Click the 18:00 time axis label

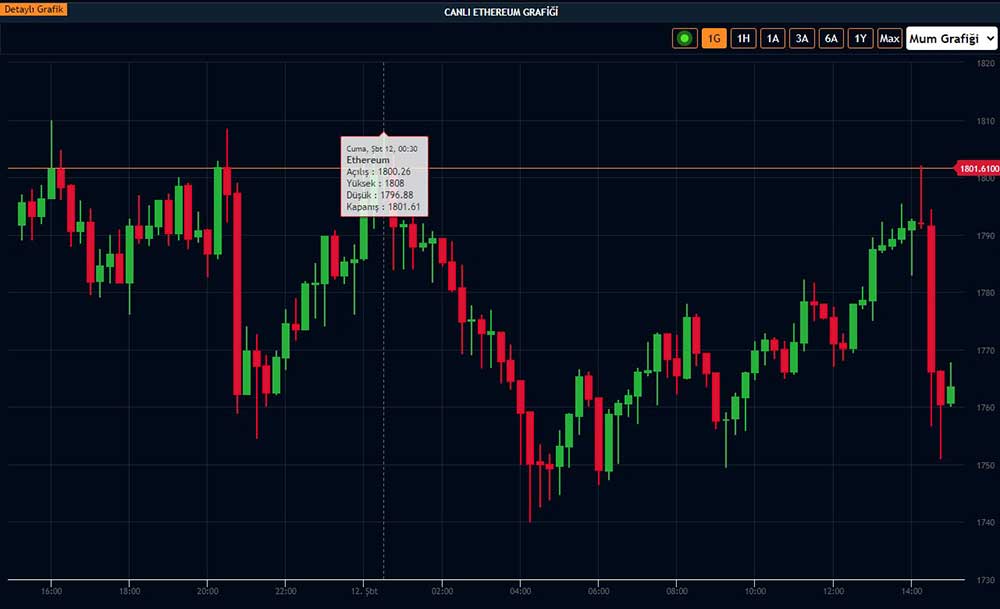pos(129,591)
